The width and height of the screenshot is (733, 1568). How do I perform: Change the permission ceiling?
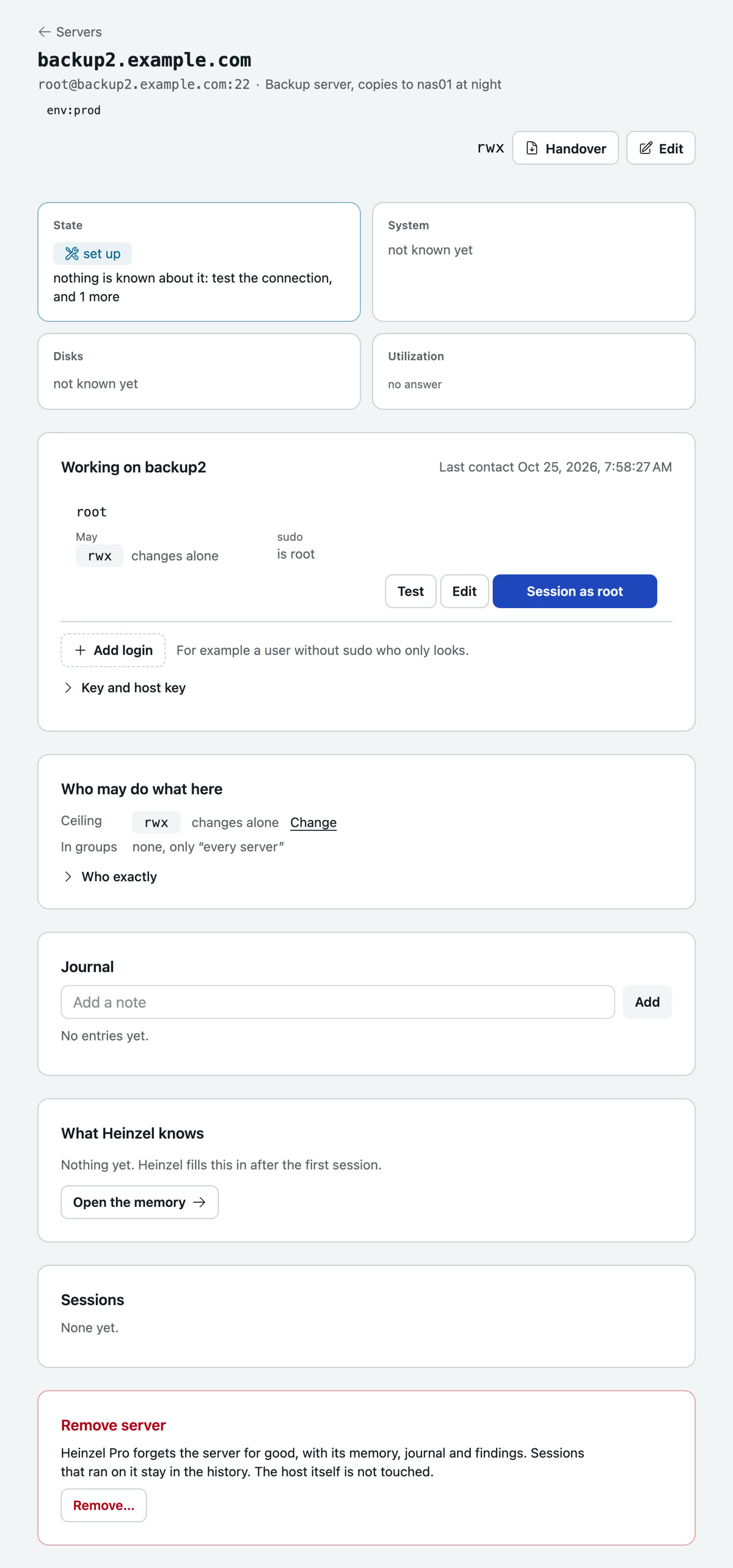[x=313, y=822]
